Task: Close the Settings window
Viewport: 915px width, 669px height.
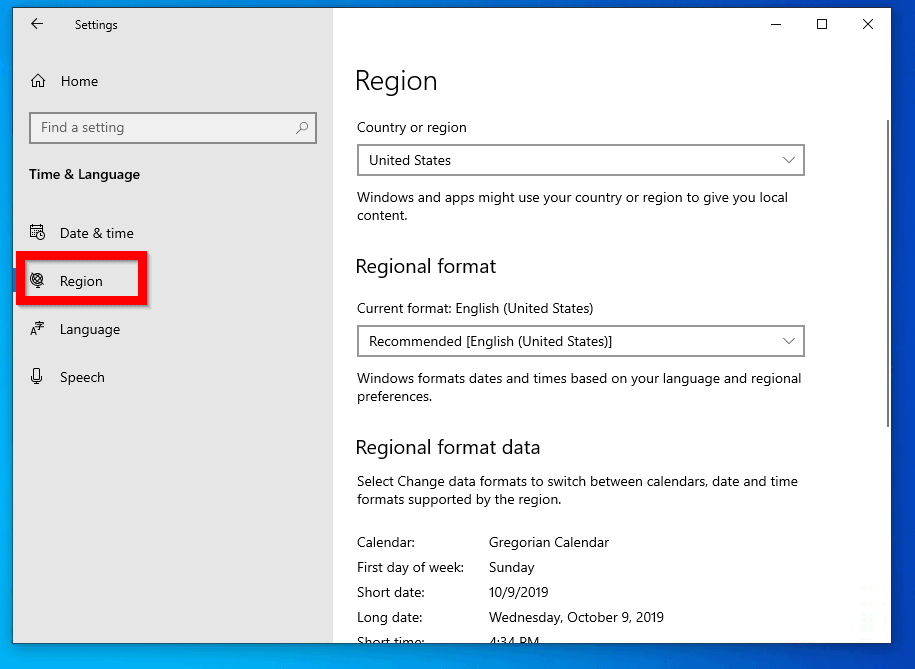Action: 868,24
